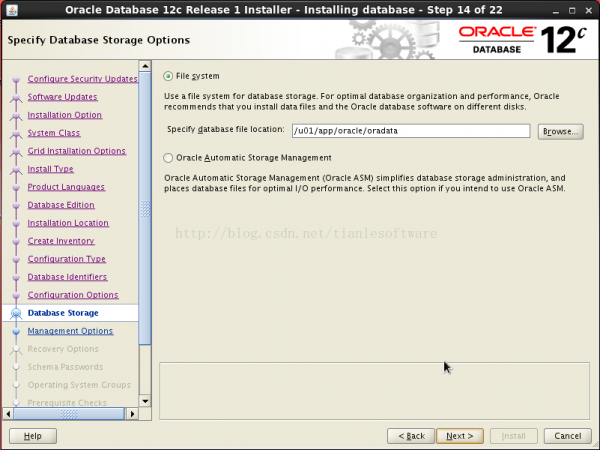Screen dimensions: 600x450
Task: Click the Management Options step bullet icon
Action: pyautogui.click(x=16, y=331)
